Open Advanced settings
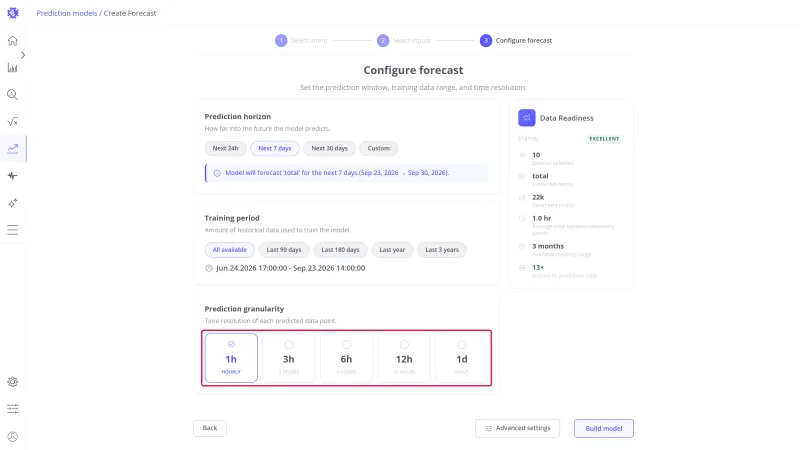800x450 pixels. click(x=517, y=429)
